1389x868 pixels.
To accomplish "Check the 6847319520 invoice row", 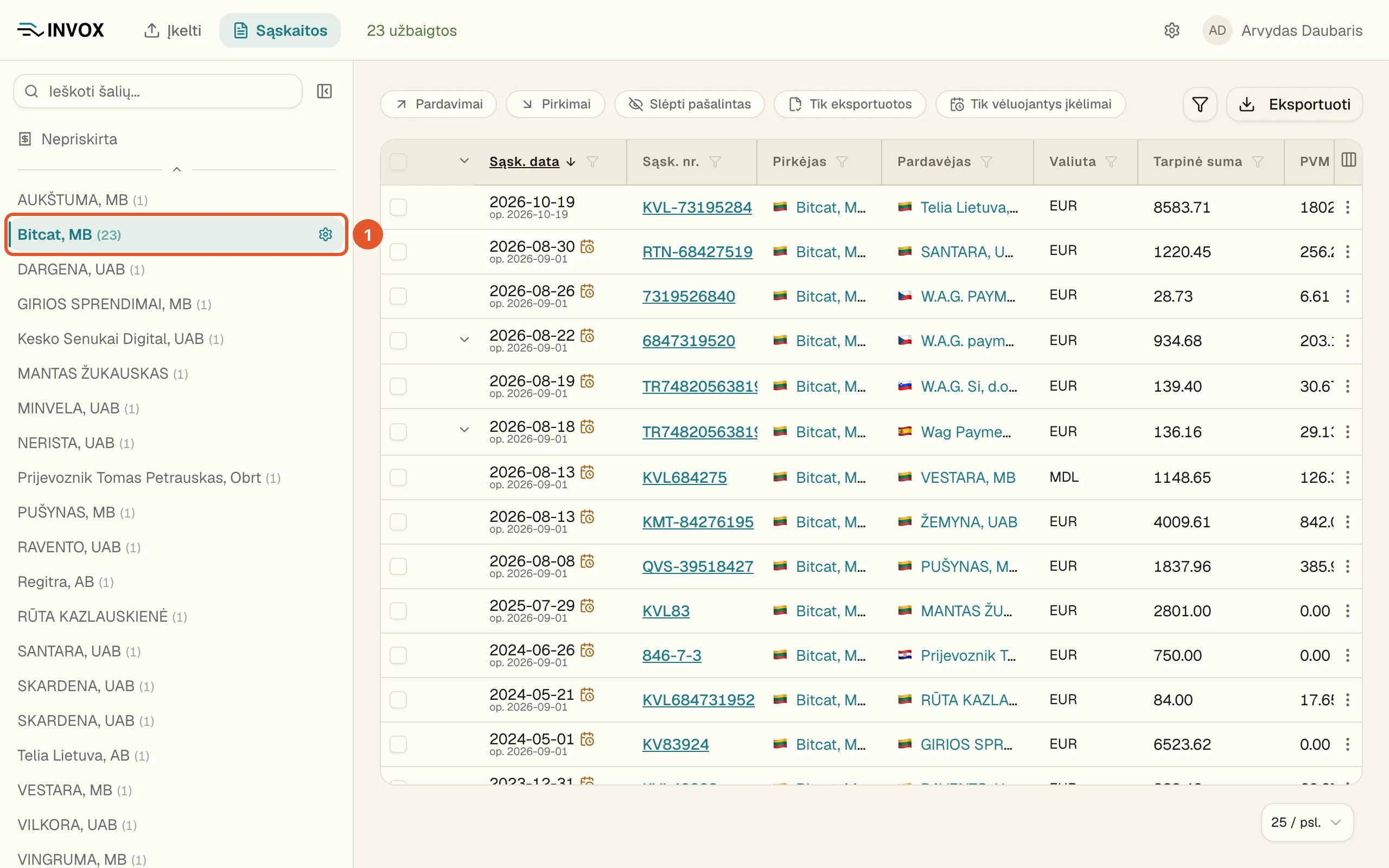I will (x=398, y=341).
